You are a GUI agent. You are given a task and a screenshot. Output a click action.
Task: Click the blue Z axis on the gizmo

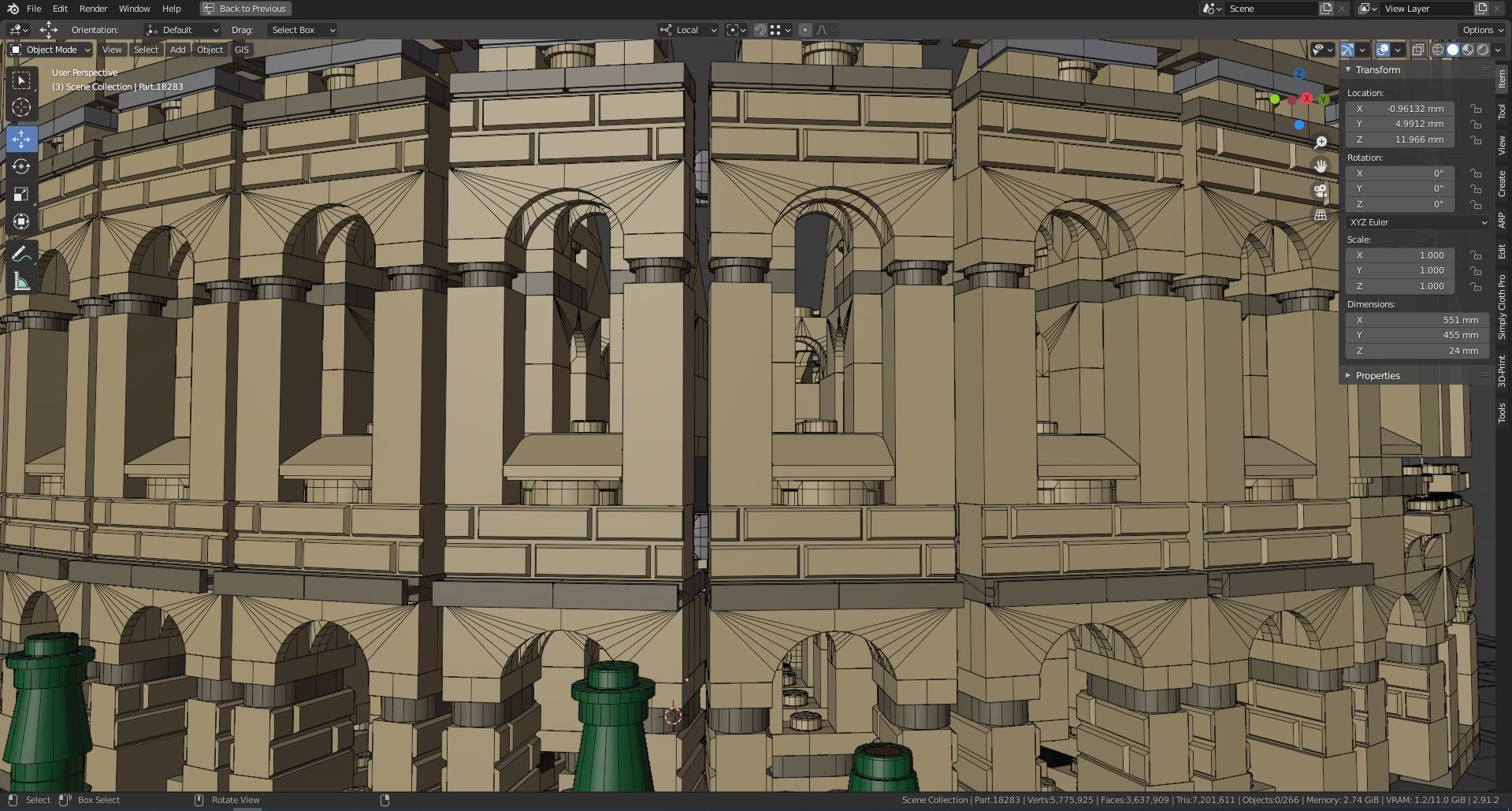point(1298,74)
